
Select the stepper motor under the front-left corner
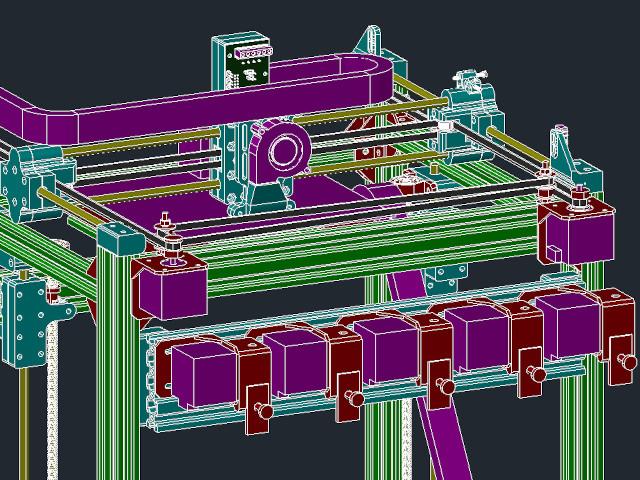point(173,292)
